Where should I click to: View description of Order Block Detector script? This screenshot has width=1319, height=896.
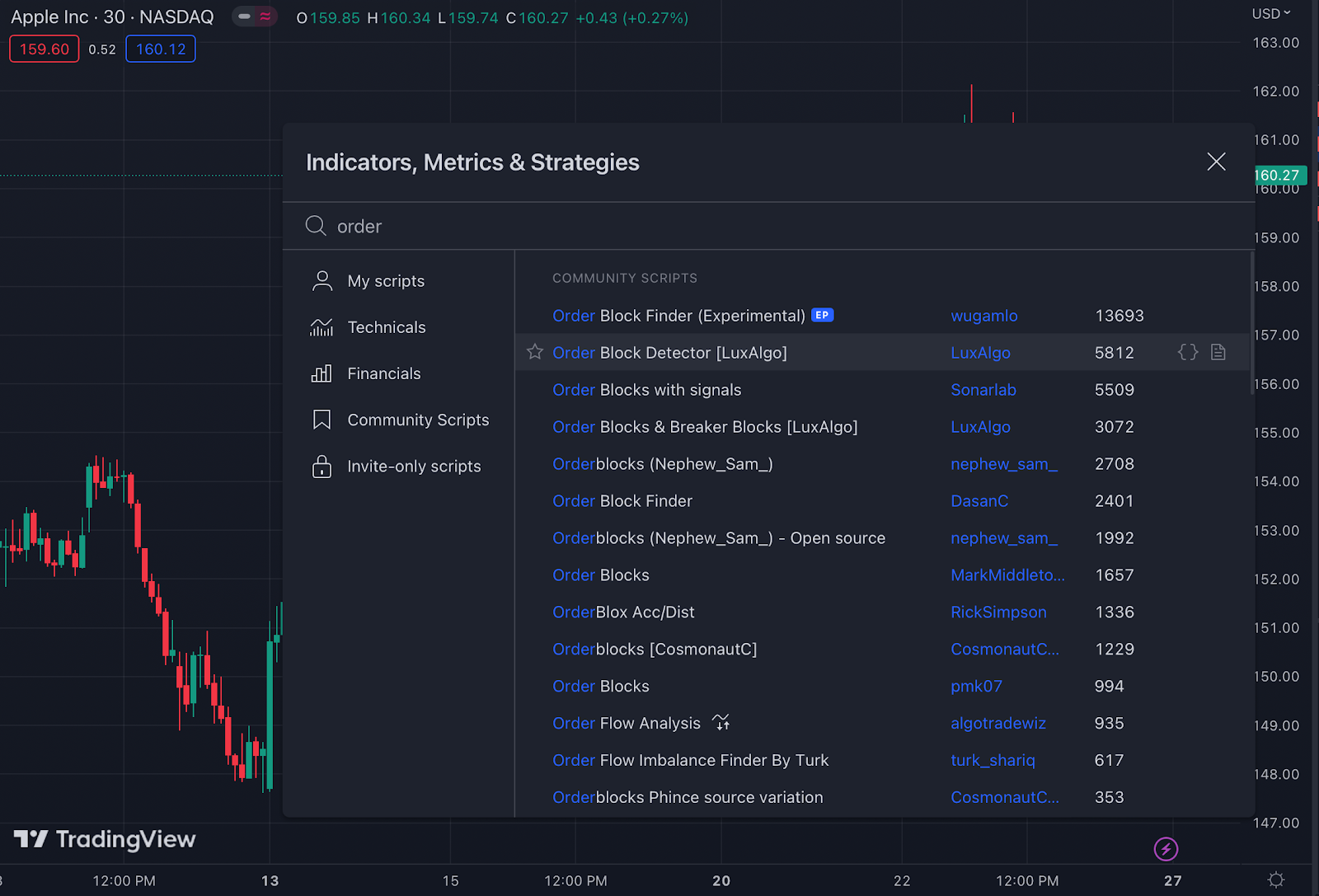pyautogui.click(x=1218, y=352)
